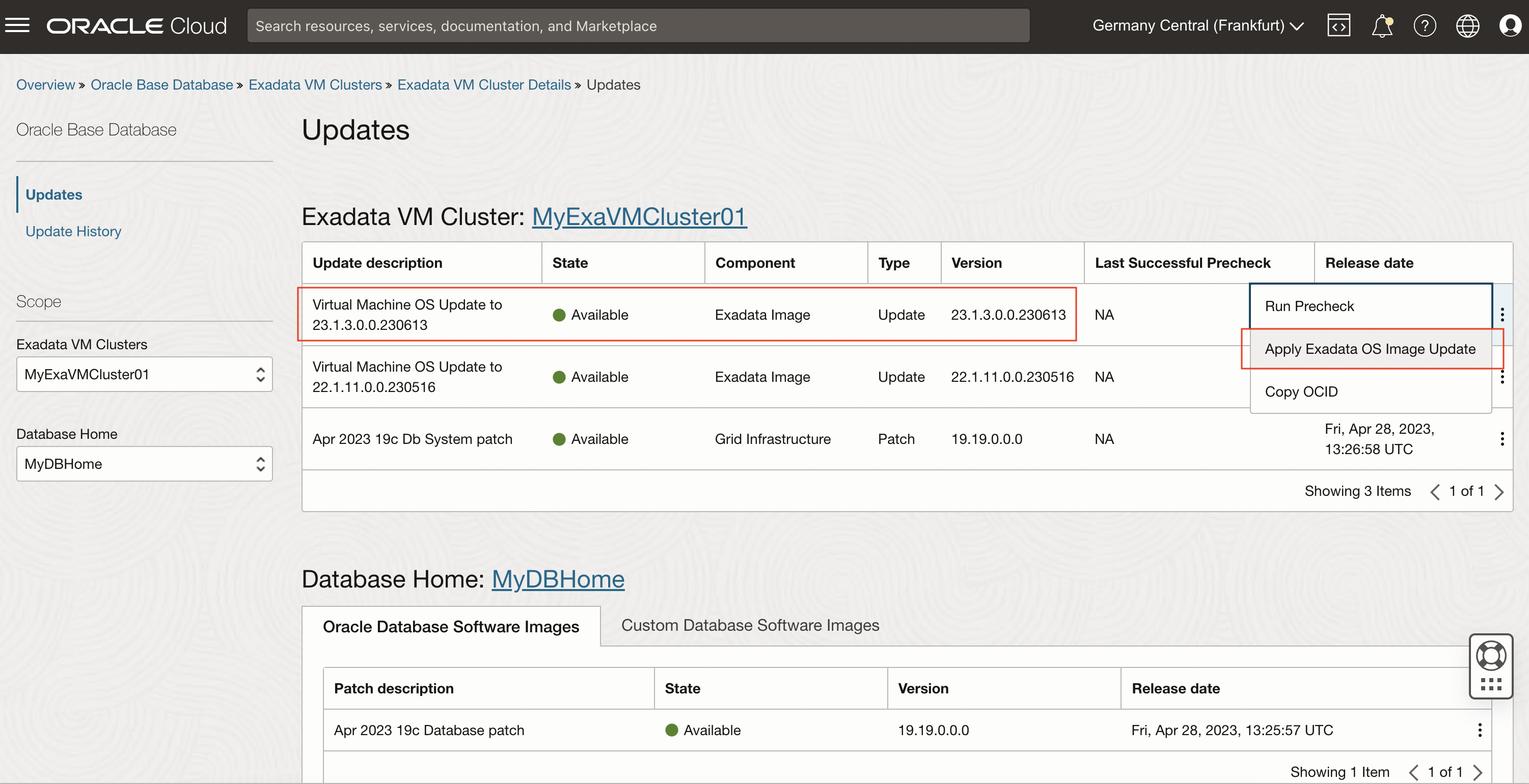Image resolution: width=1529 pixels, height=784 pixels.
Task: Open the language globe menu
Action: [1467, 25]
